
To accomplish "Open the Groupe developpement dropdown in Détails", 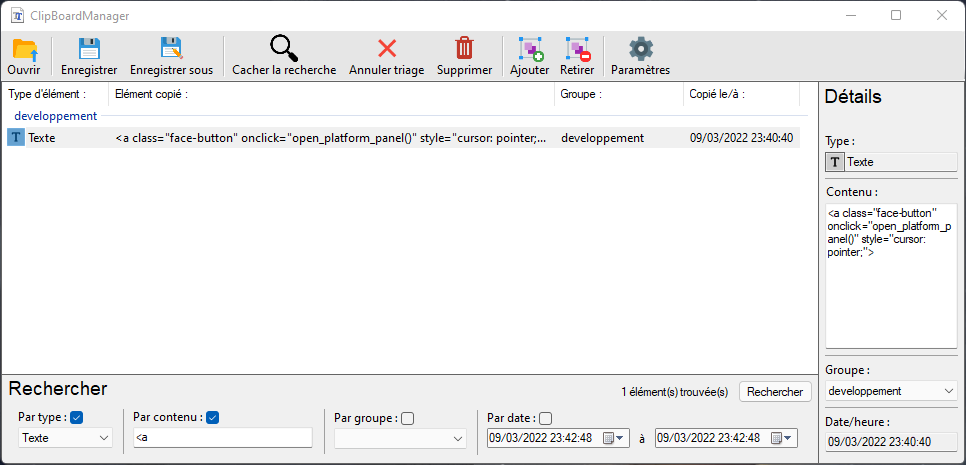I will click(891, 391).
